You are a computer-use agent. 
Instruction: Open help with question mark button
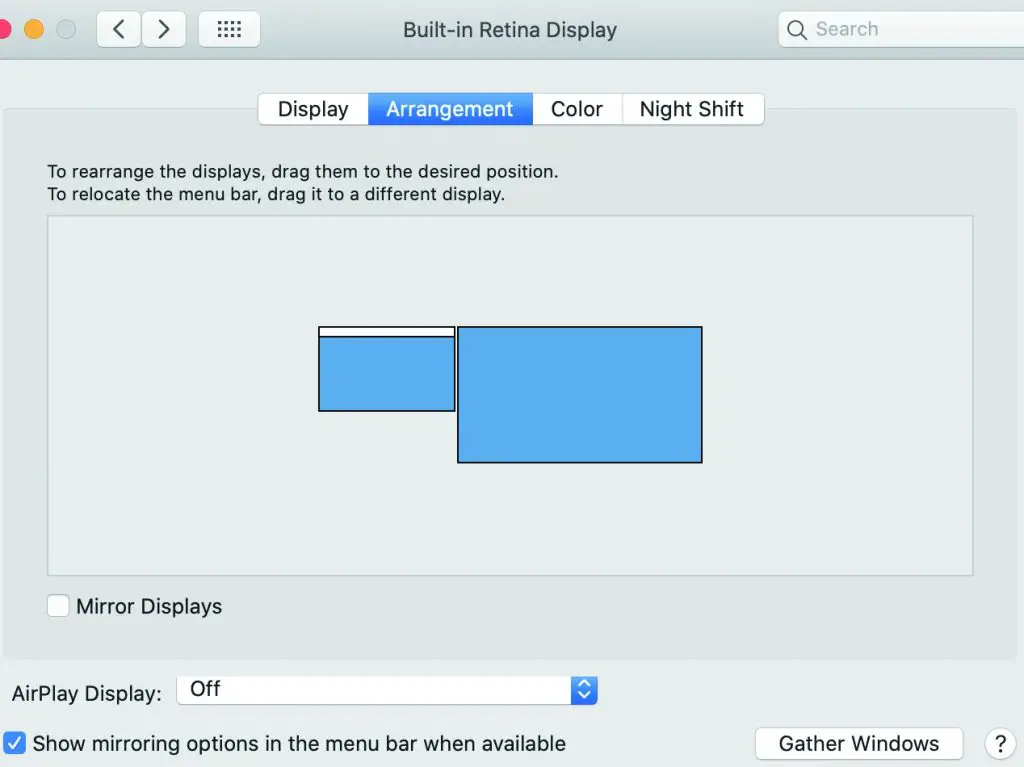point(1000,744)
